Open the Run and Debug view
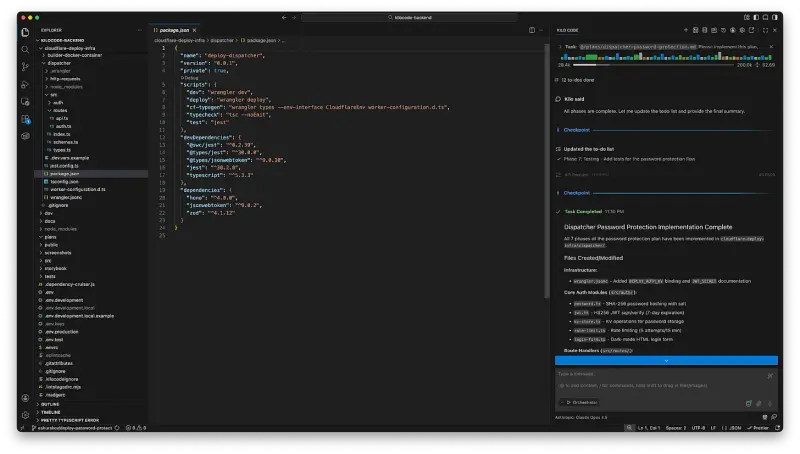Image resolution: width=800 pixels, height=454 pixels. click(x=25, y=84)
